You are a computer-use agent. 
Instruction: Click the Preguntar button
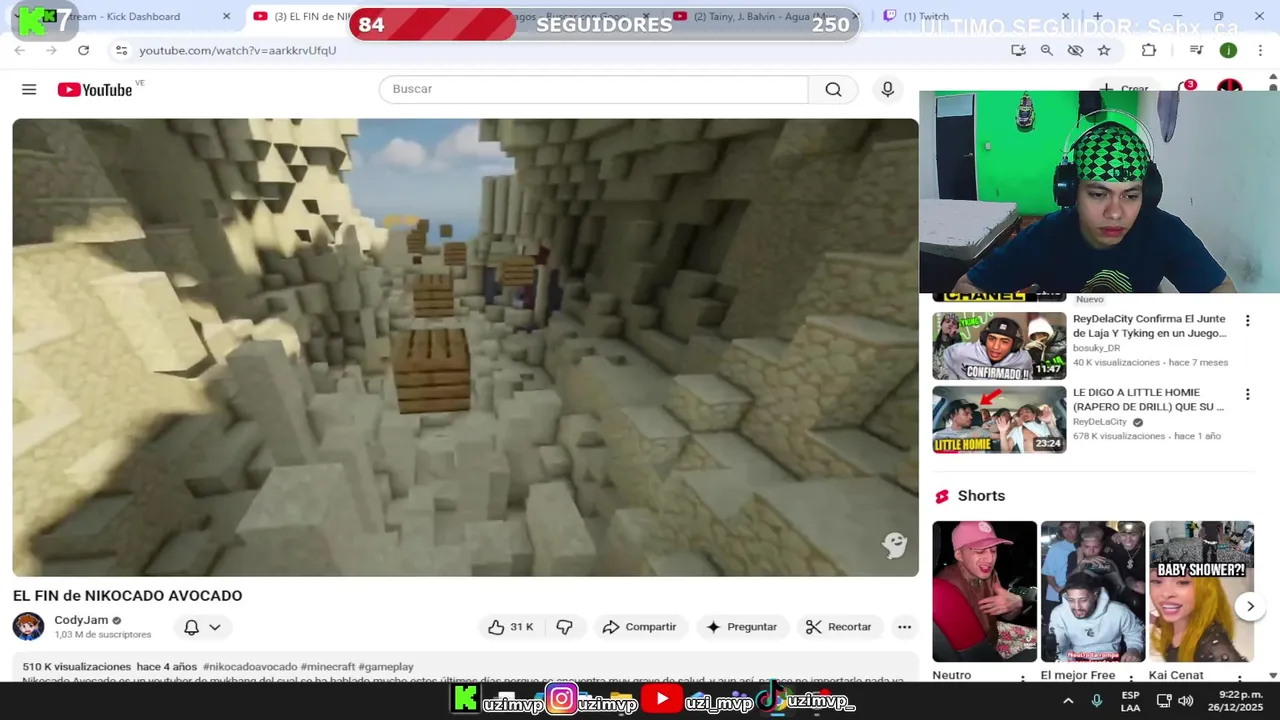click(x=741, y=627)
